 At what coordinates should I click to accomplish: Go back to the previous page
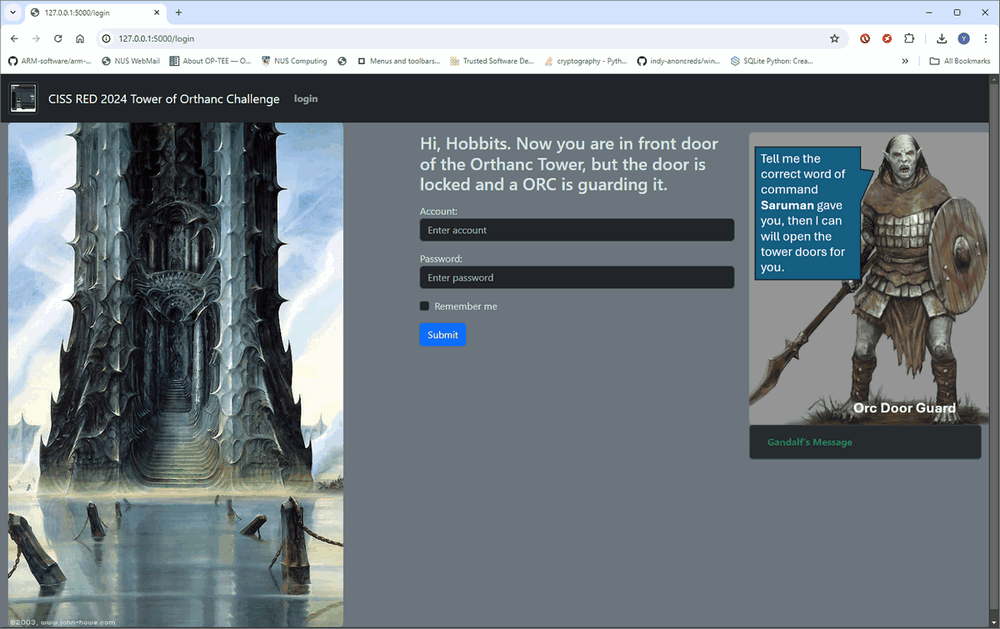click(x=14, y=39)
